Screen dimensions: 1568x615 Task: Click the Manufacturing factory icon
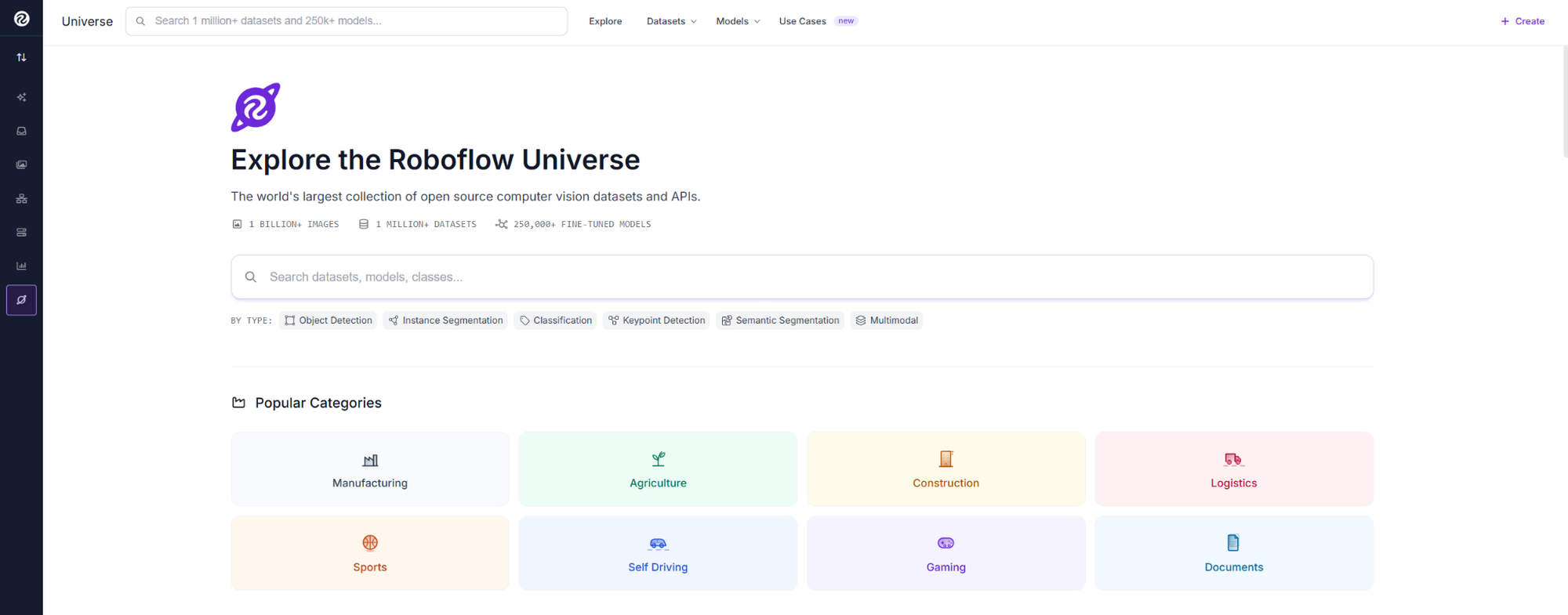tap(370, 460)
